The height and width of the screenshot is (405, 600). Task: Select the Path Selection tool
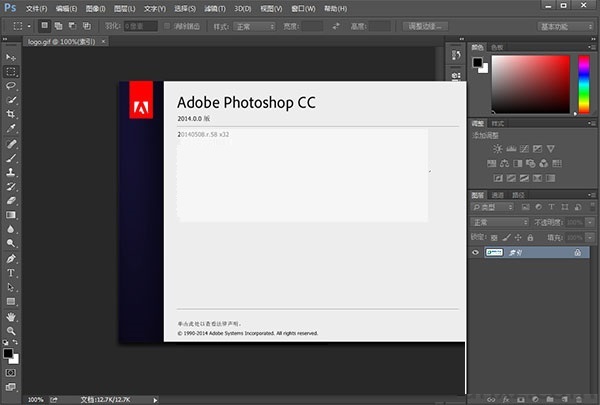click(11, 287)
